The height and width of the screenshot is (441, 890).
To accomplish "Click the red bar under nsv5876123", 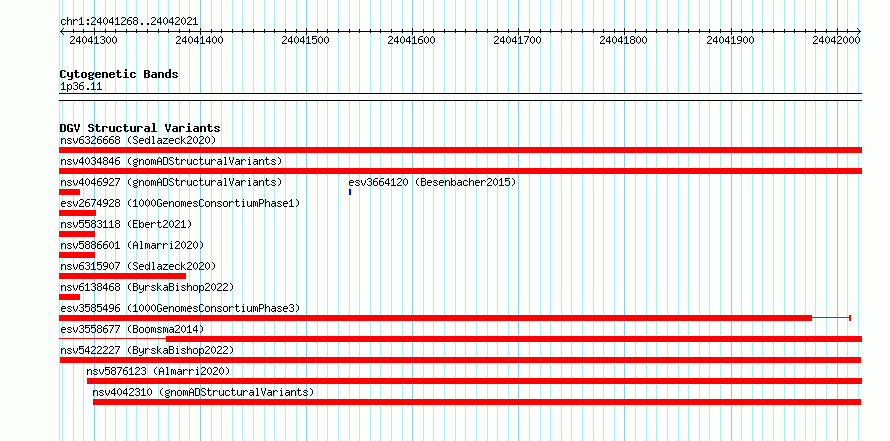I will 474,381.
